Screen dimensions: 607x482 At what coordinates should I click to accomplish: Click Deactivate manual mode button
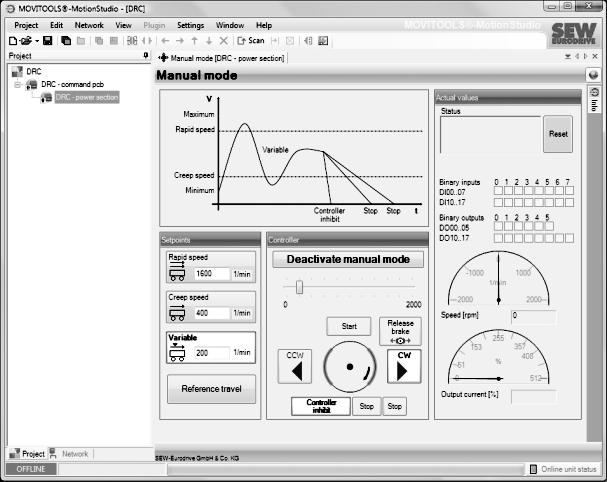click(348, 259)
